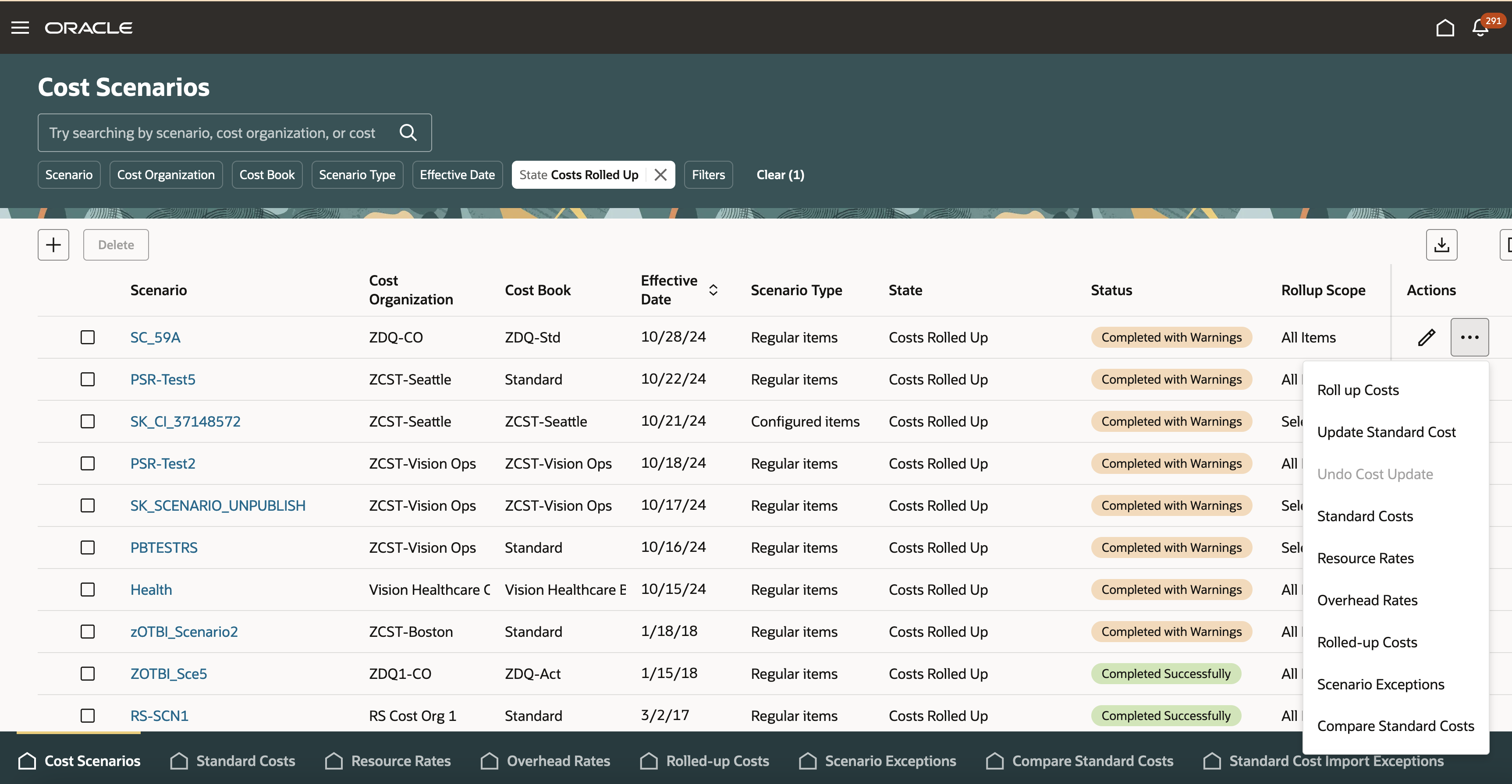Tick the Health scenario checkbox
The width and height of the screenshot is (1512, 784).
[x=88, y=590]
